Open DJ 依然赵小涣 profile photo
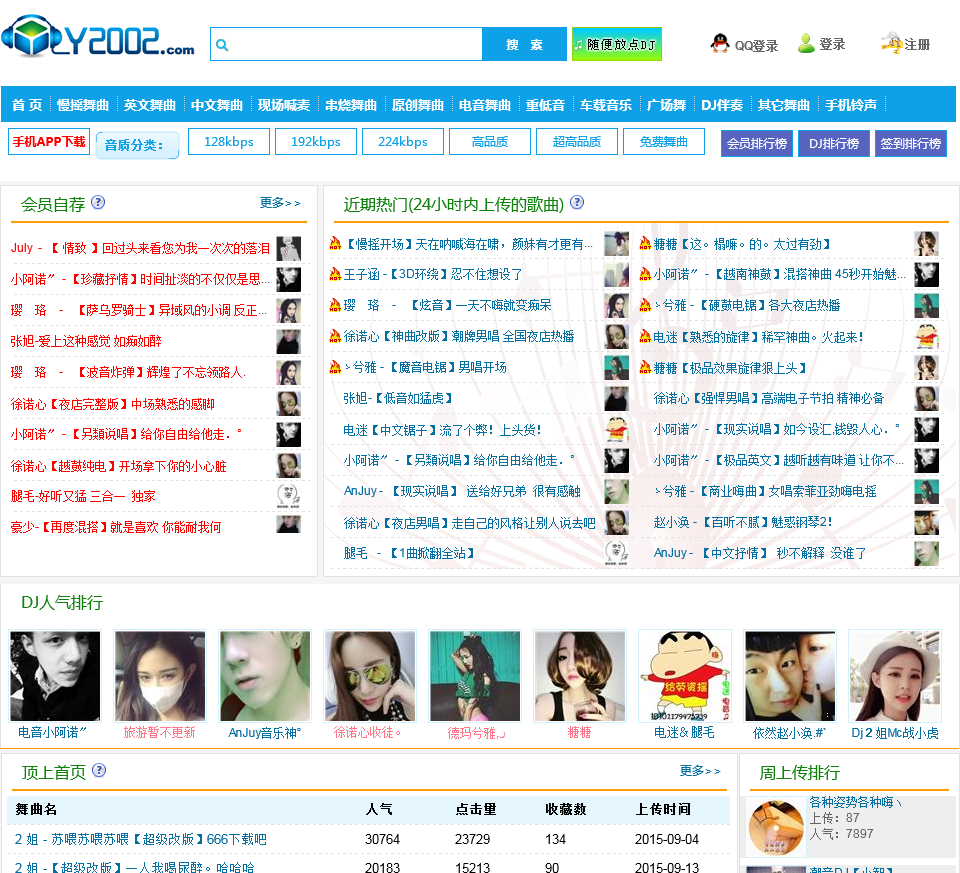The height and width of the screenshot is (873, 960). 790,676
